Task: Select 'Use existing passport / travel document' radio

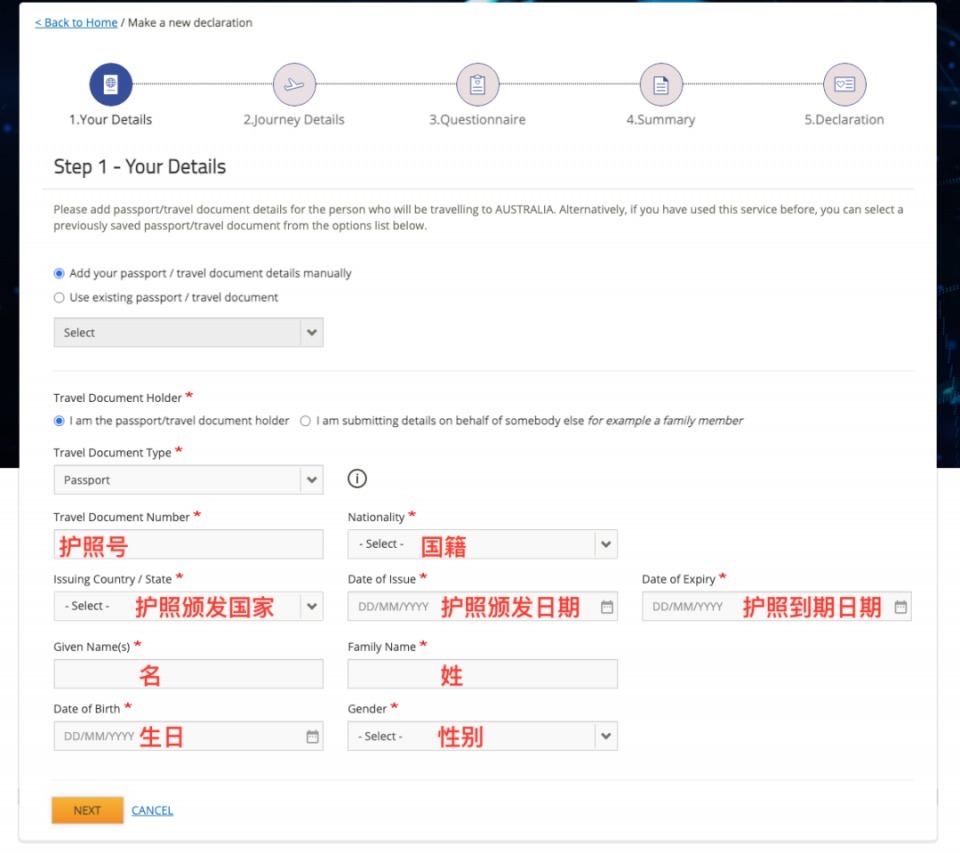Action: [59, 298]
